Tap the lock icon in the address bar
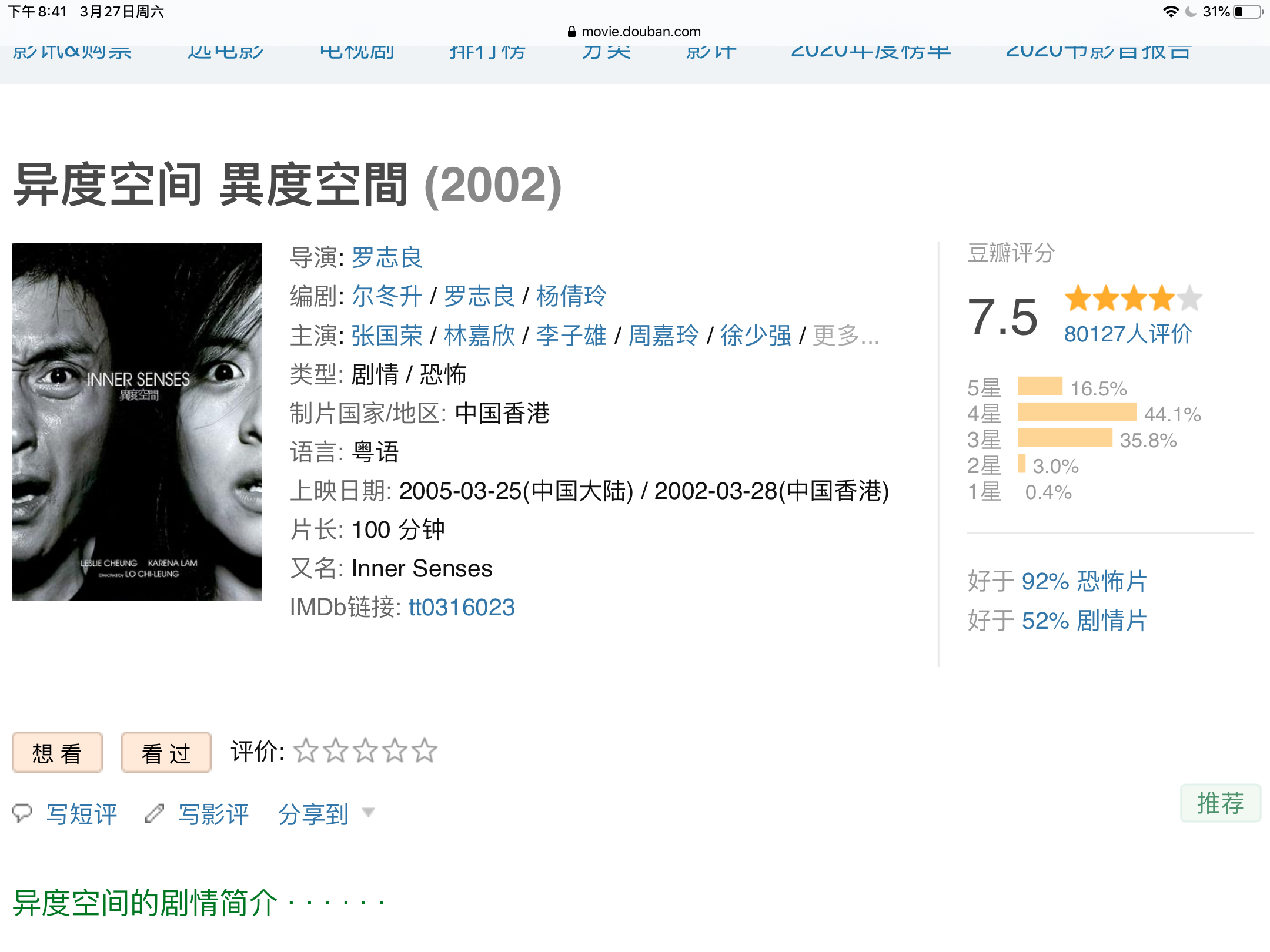This screenshot has height=952, width=1270. click(571, 32)
